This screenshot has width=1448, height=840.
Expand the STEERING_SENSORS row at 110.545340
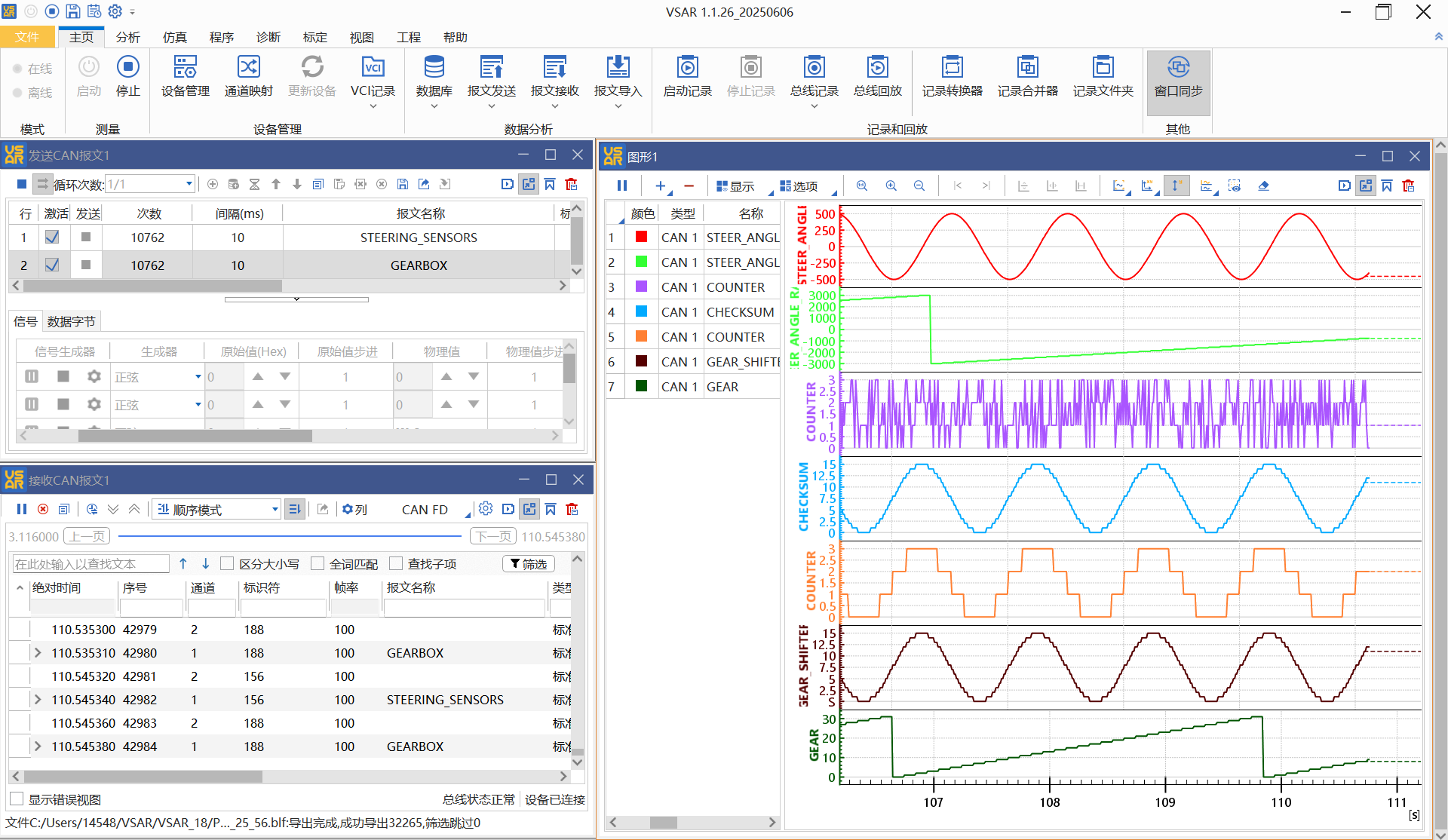[38, 699]
